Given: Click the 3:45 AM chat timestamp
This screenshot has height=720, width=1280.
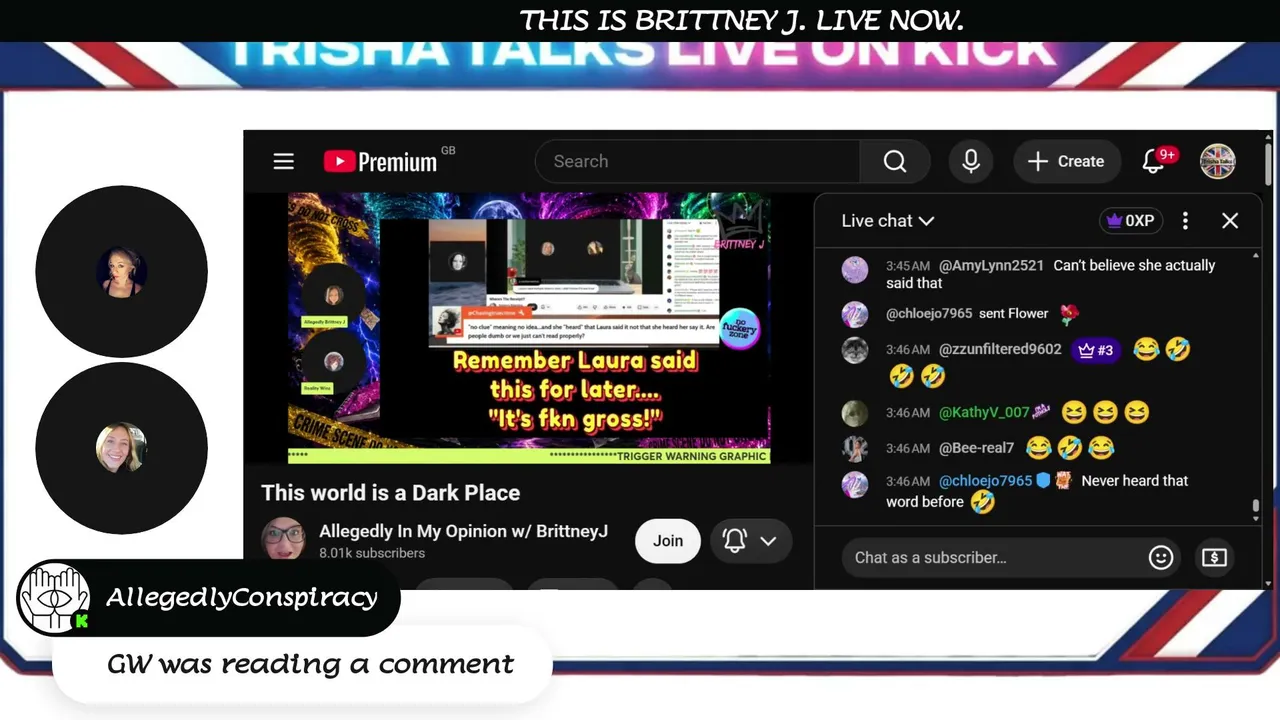Looking at the screenshot, I should [908, 266].
